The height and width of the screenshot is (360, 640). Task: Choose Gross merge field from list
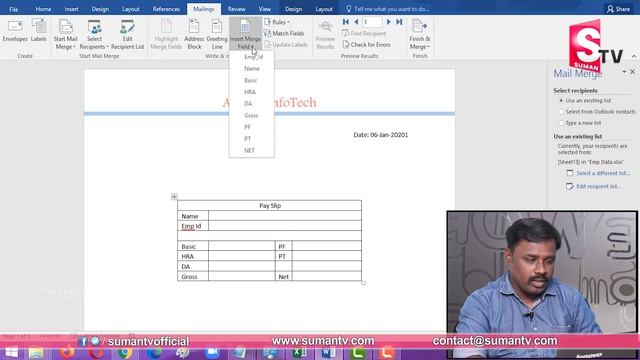click(252, 116)
